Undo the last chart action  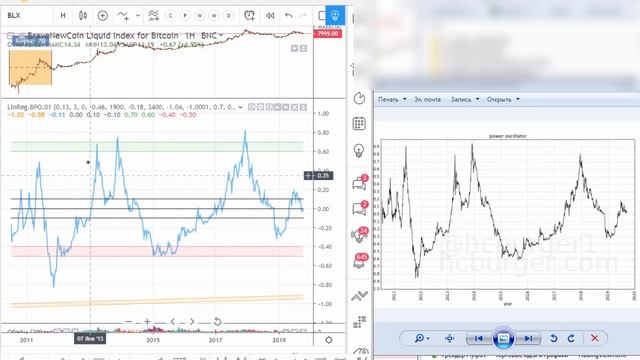(x=289, y=16)
